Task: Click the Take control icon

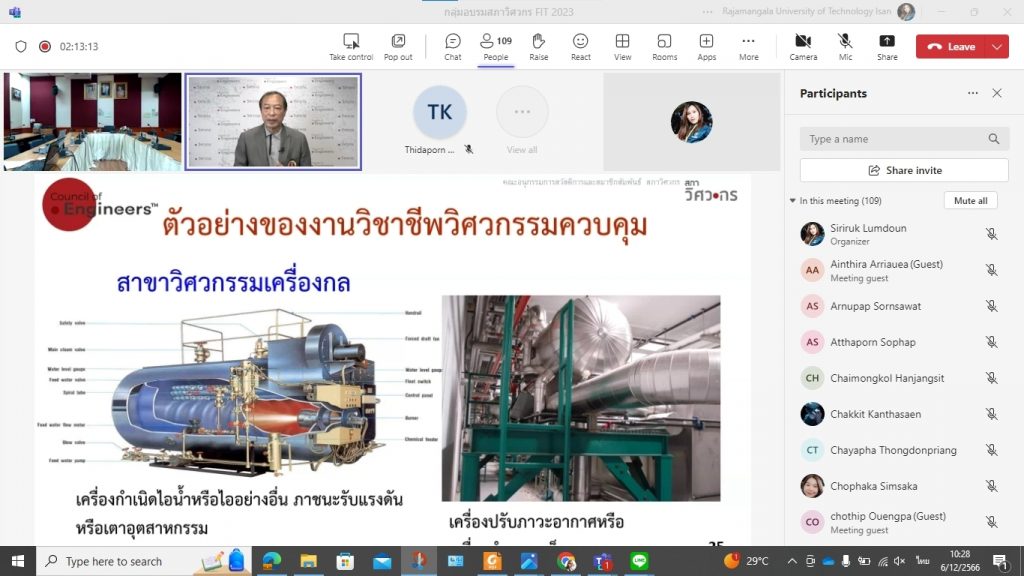Action: (351, 46)
